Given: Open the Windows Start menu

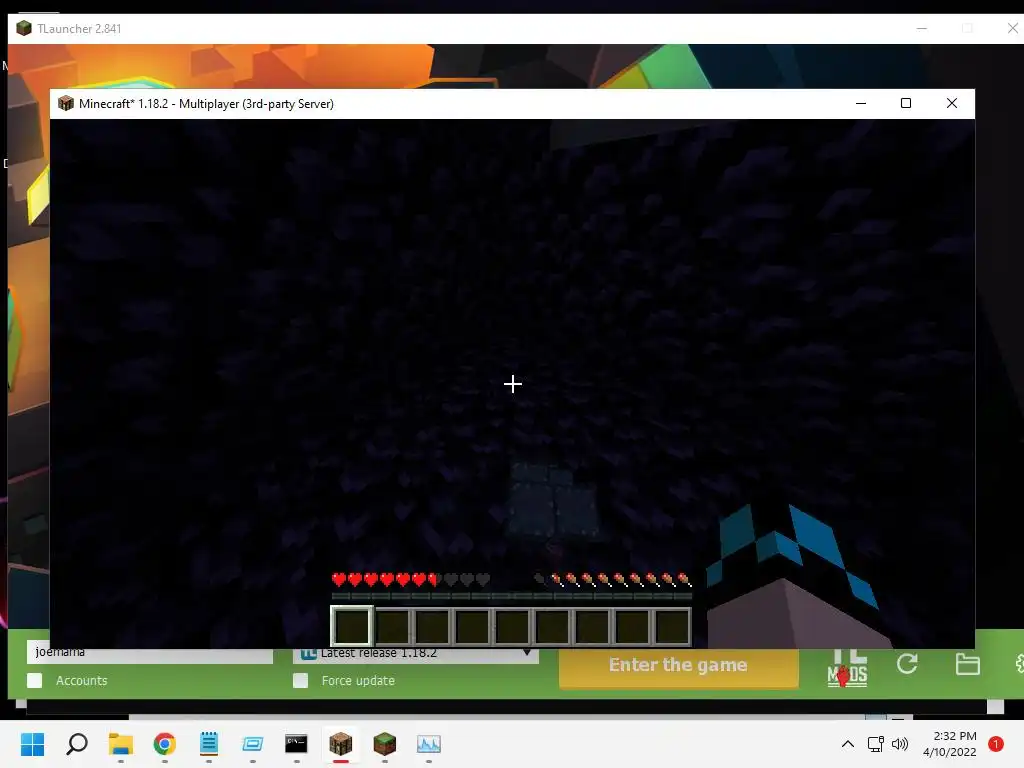Looking at the screenshot, I should click(32, 744).
